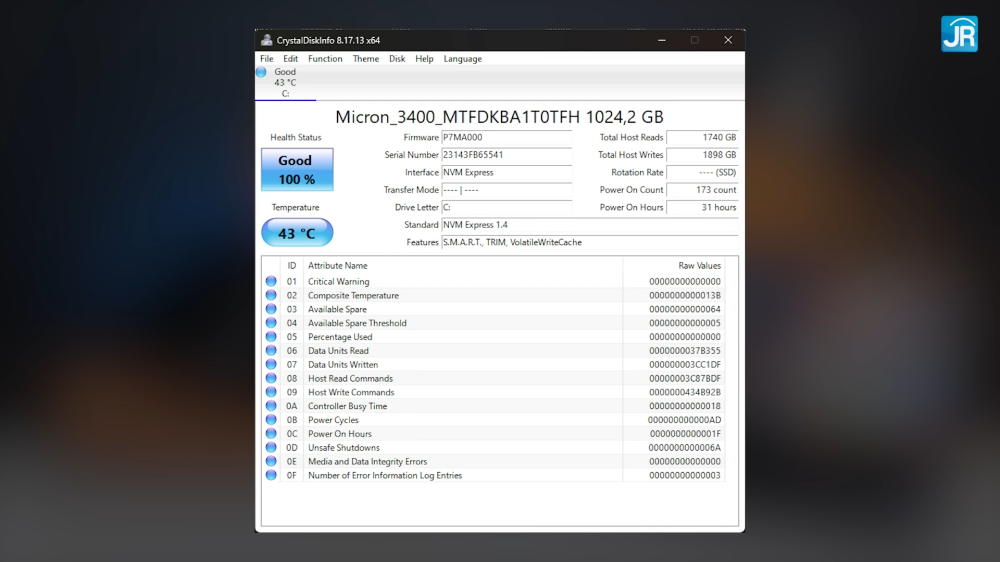Click status orb for Data Units Written row
This screenshot has height=562, width=1000.
271,364
